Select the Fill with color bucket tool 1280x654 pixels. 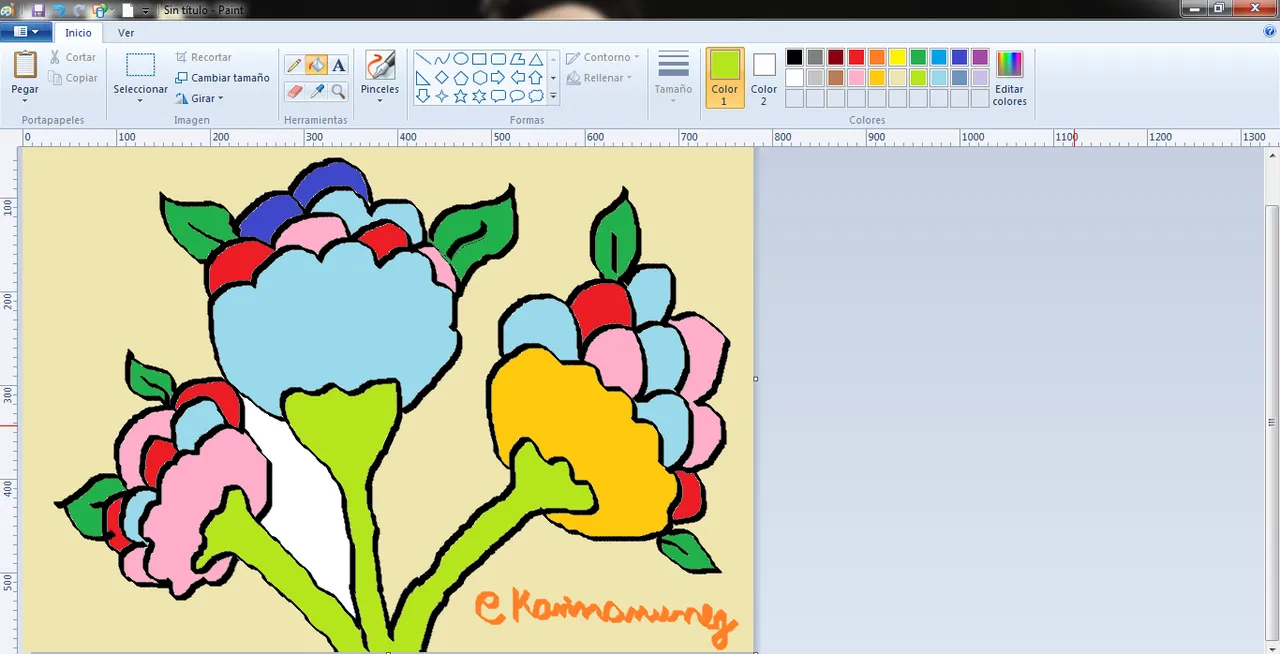pos(316,66)
